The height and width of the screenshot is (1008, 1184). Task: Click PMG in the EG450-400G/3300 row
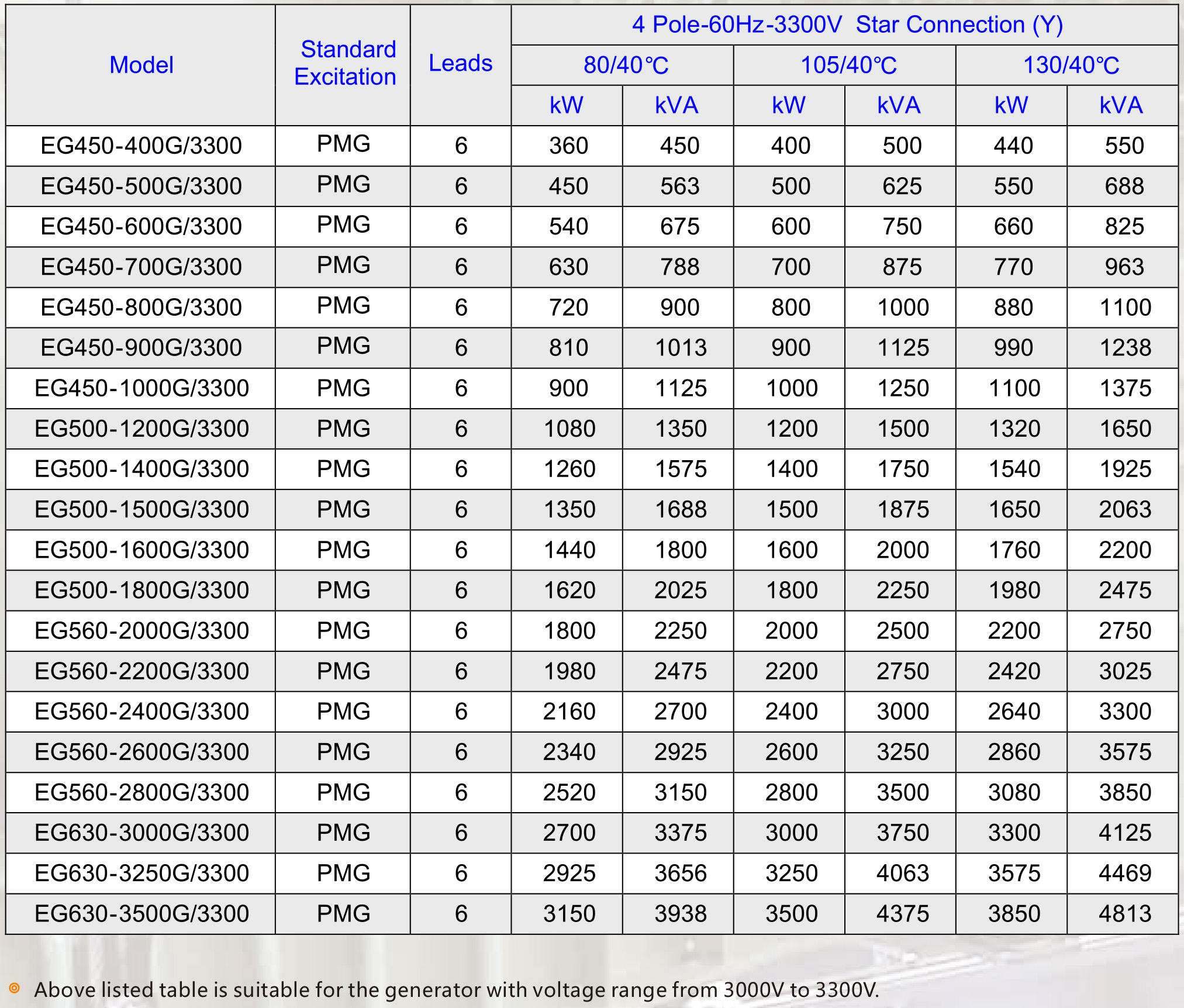coord(344,144)
